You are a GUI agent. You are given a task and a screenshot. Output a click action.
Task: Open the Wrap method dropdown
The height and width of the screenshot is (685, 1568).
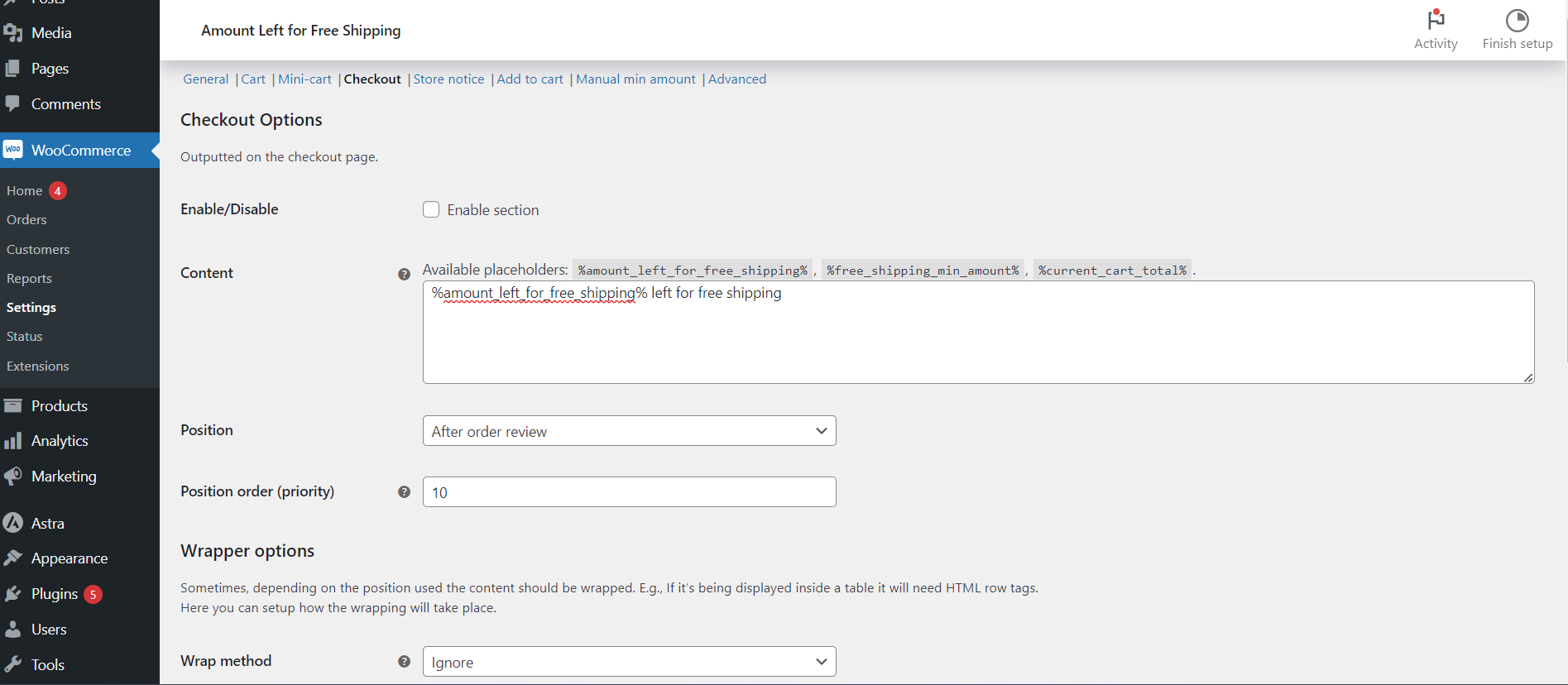tap(629, 662)
